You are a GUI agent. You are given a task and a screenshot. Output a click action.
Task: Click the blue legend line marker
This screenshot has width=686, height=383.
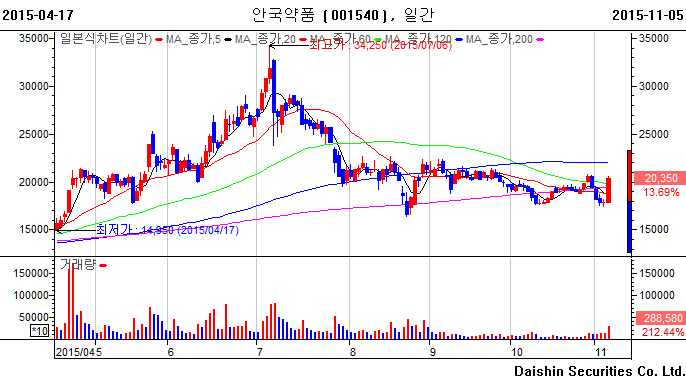coord(458,40)
